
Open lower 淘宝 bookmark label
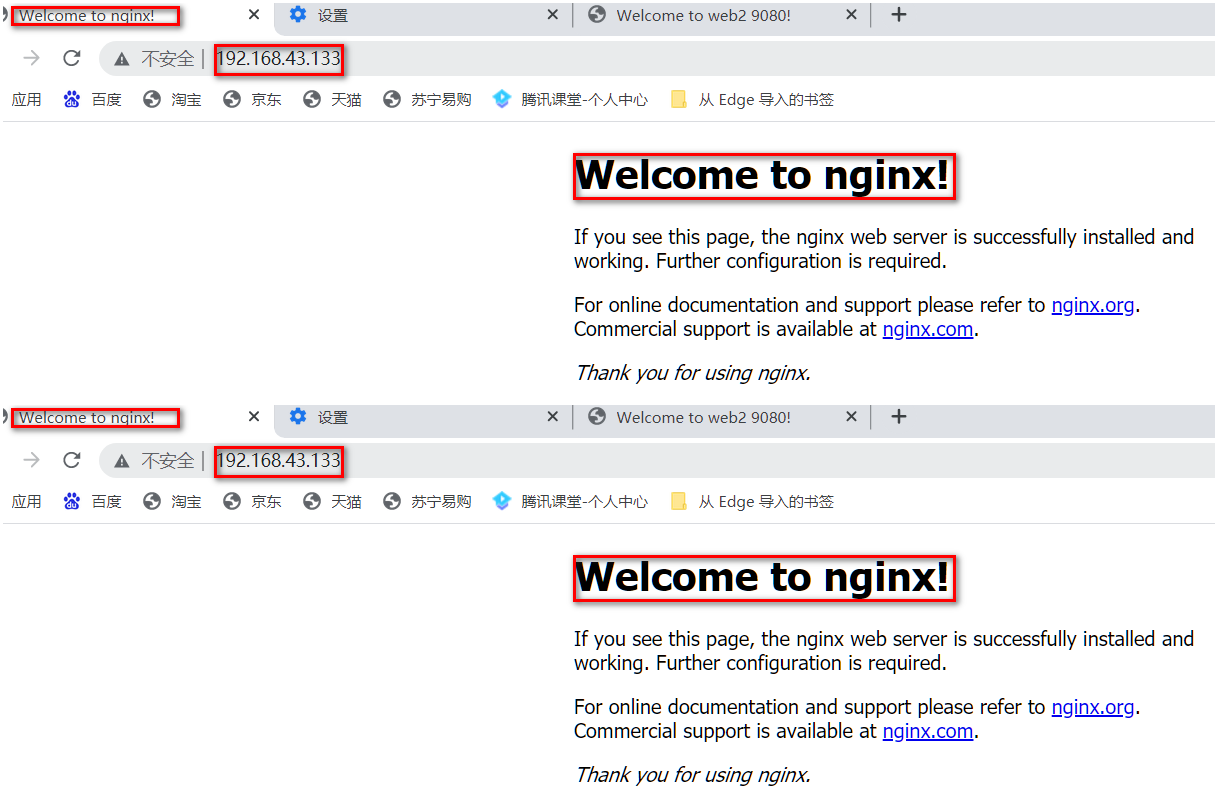(187, 502)
